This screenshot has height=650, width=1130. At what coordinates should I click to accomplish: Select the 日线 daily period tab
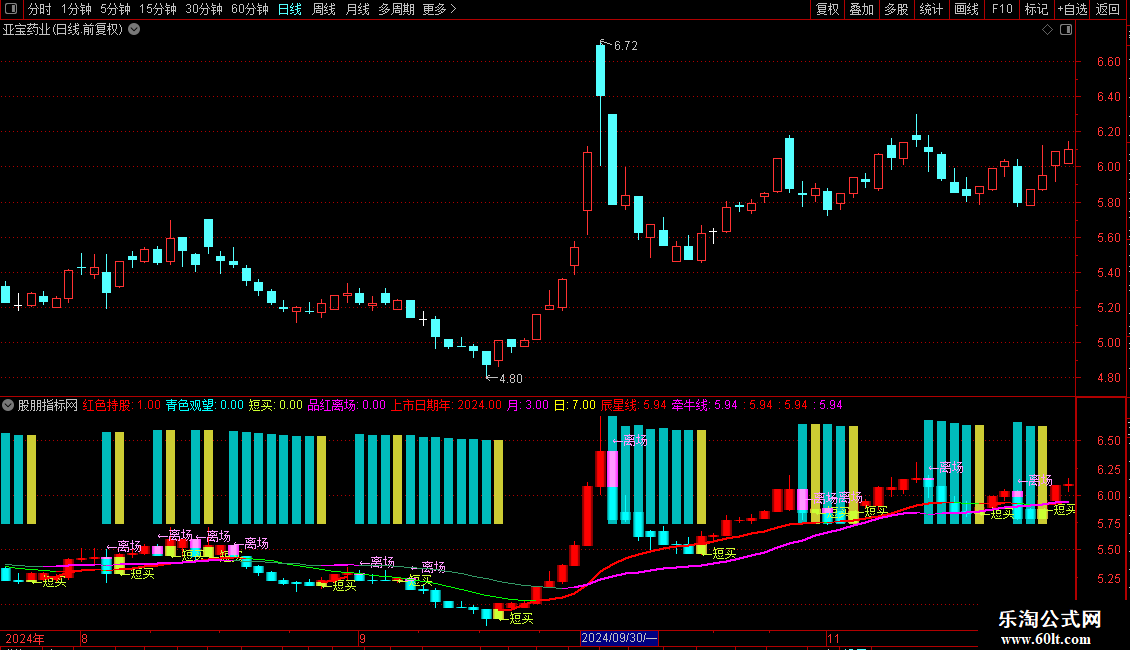tap(290, 9)
